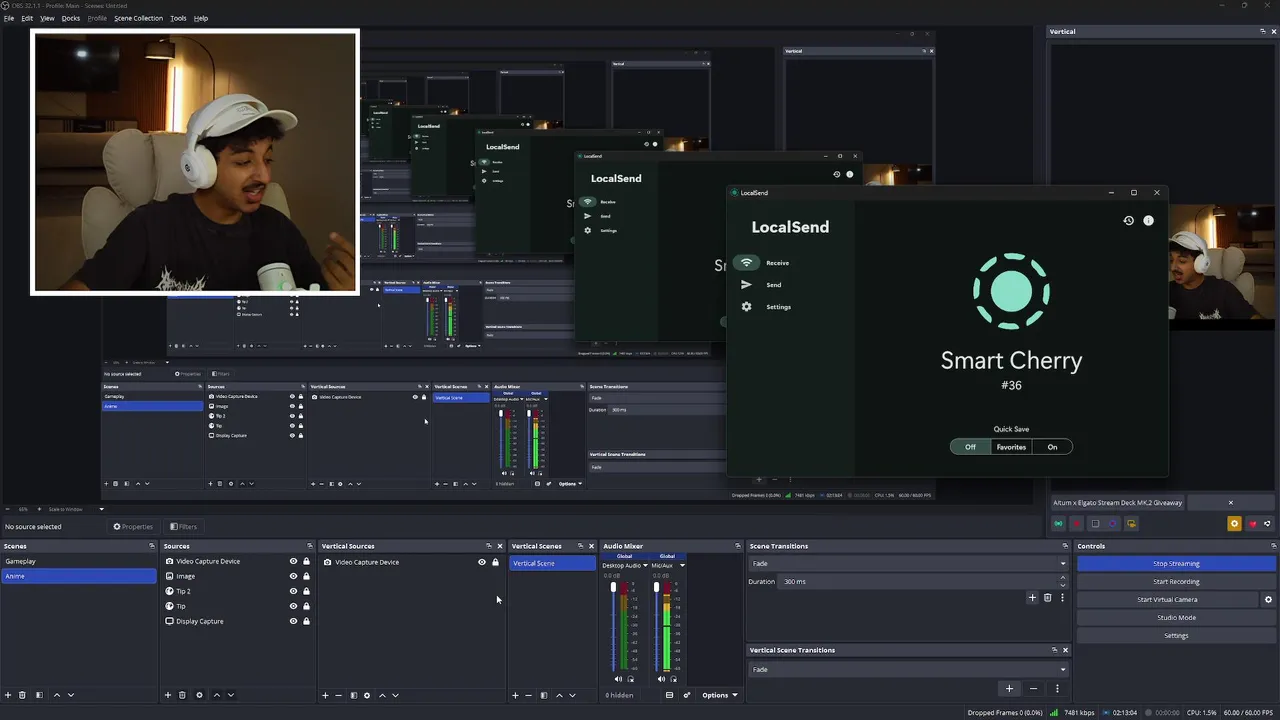This screenshot has height=720, width=1280.
Task: Move source down in Sources panel
Action: point(230,695)
